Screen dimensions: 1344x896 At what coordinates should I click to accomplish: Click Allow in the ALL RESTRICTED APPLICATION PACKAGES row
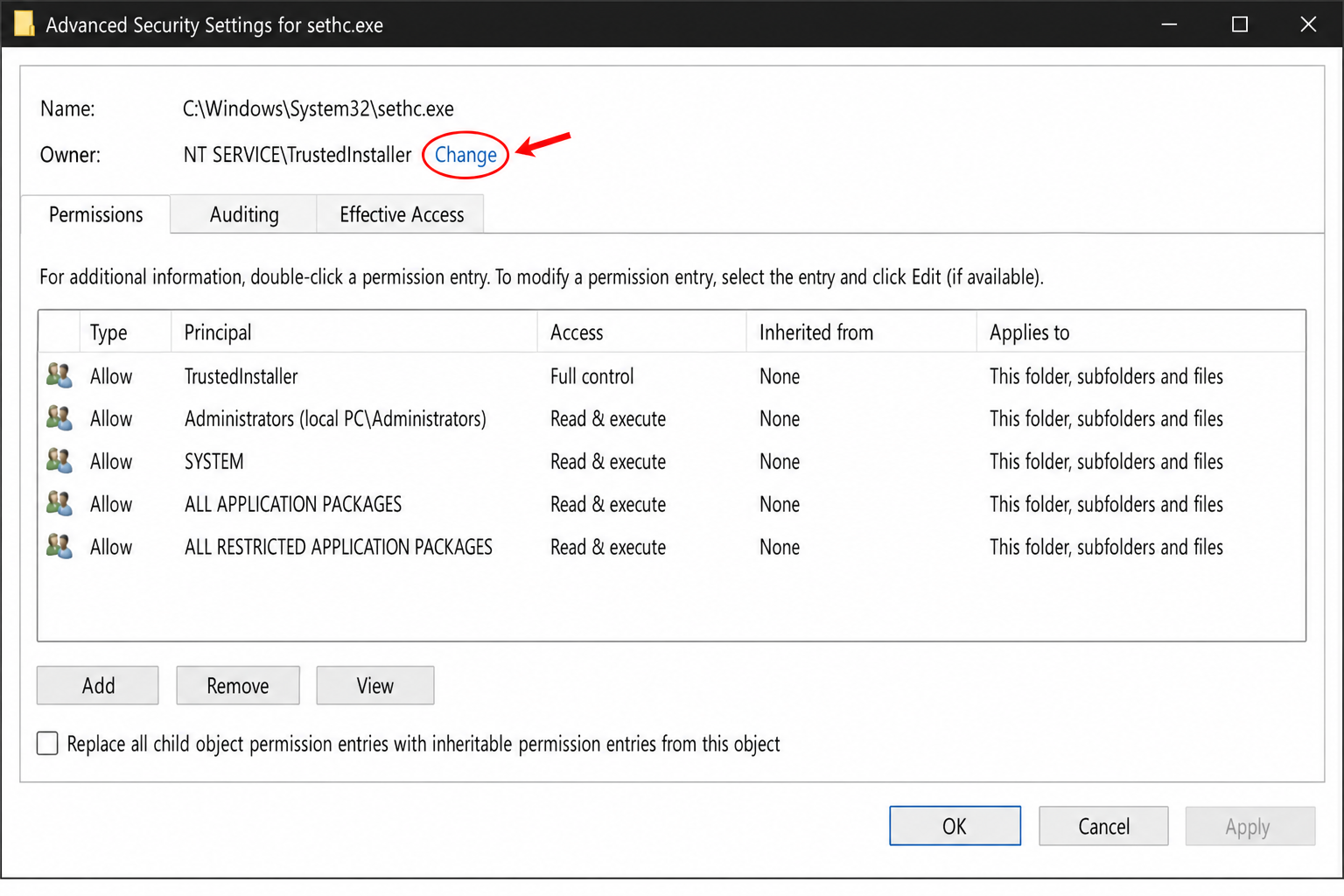click(111, 548)
